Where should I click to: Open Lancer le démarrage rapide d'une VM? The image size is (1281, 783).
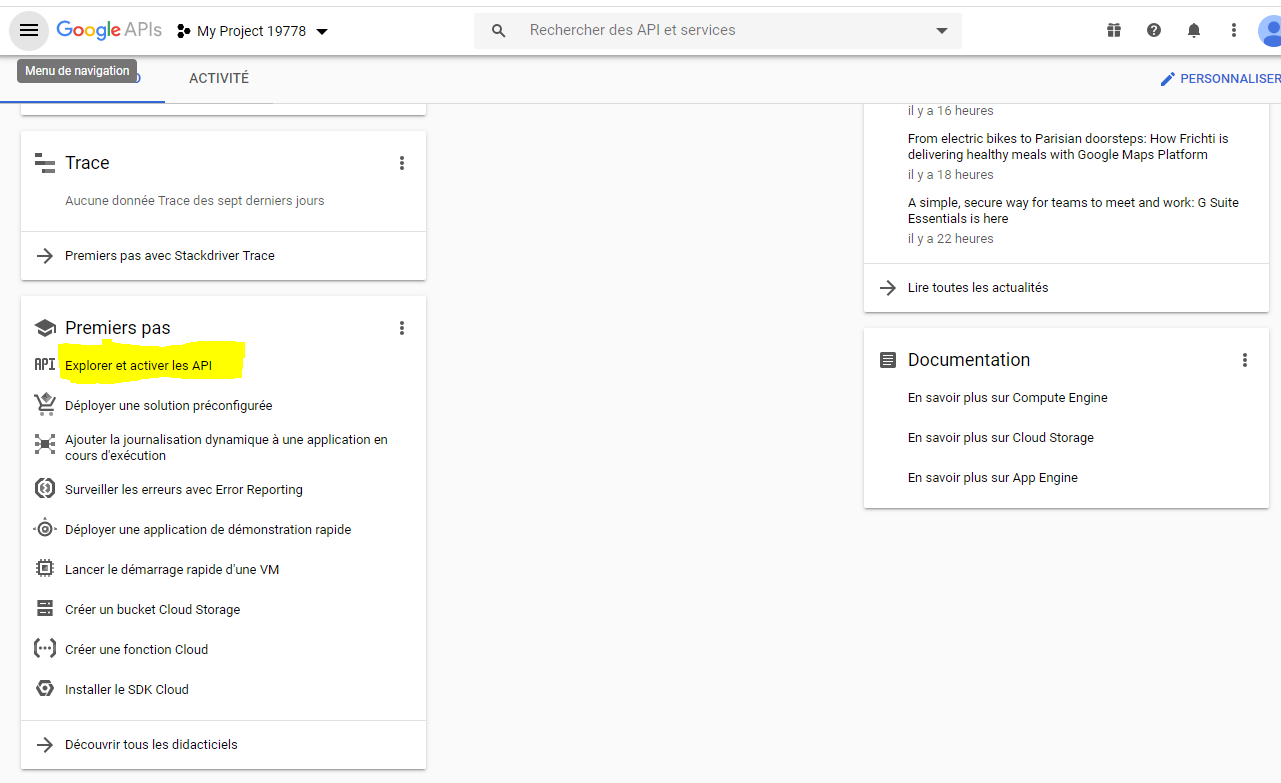[x=172, y=570]
